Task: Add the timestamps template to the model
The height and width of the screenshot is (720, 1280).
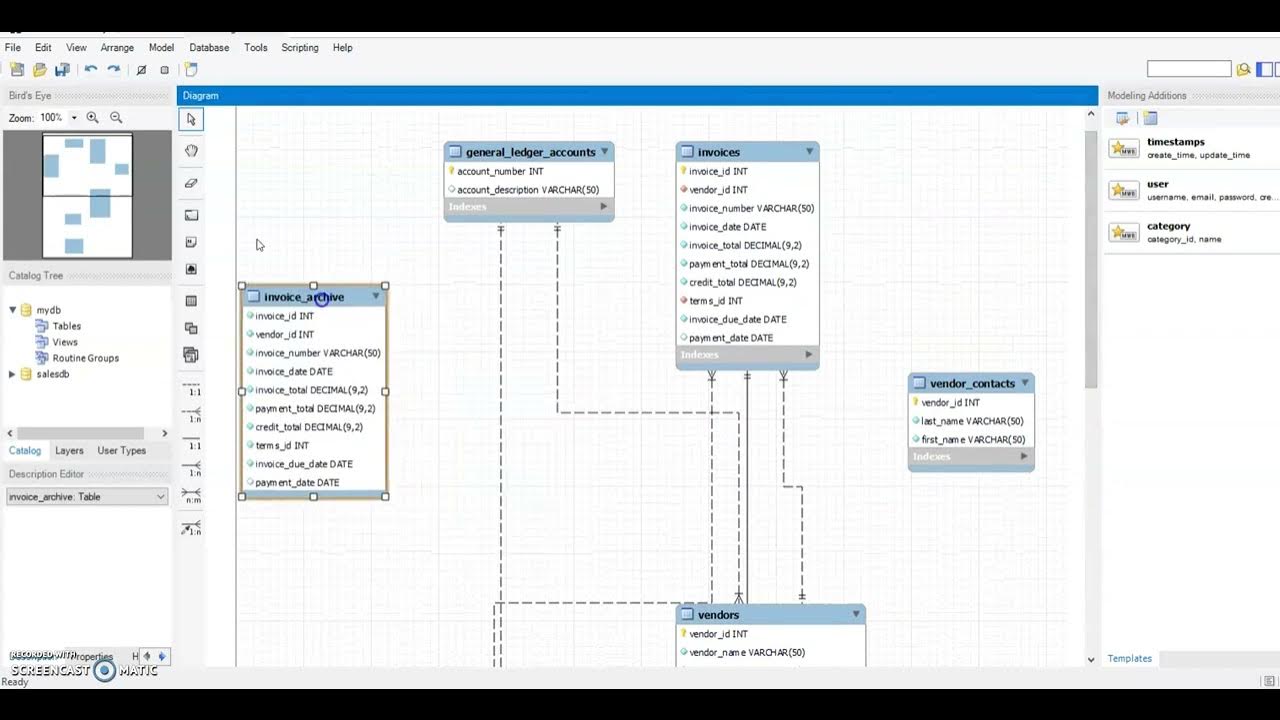Action: click(1190, 148)
